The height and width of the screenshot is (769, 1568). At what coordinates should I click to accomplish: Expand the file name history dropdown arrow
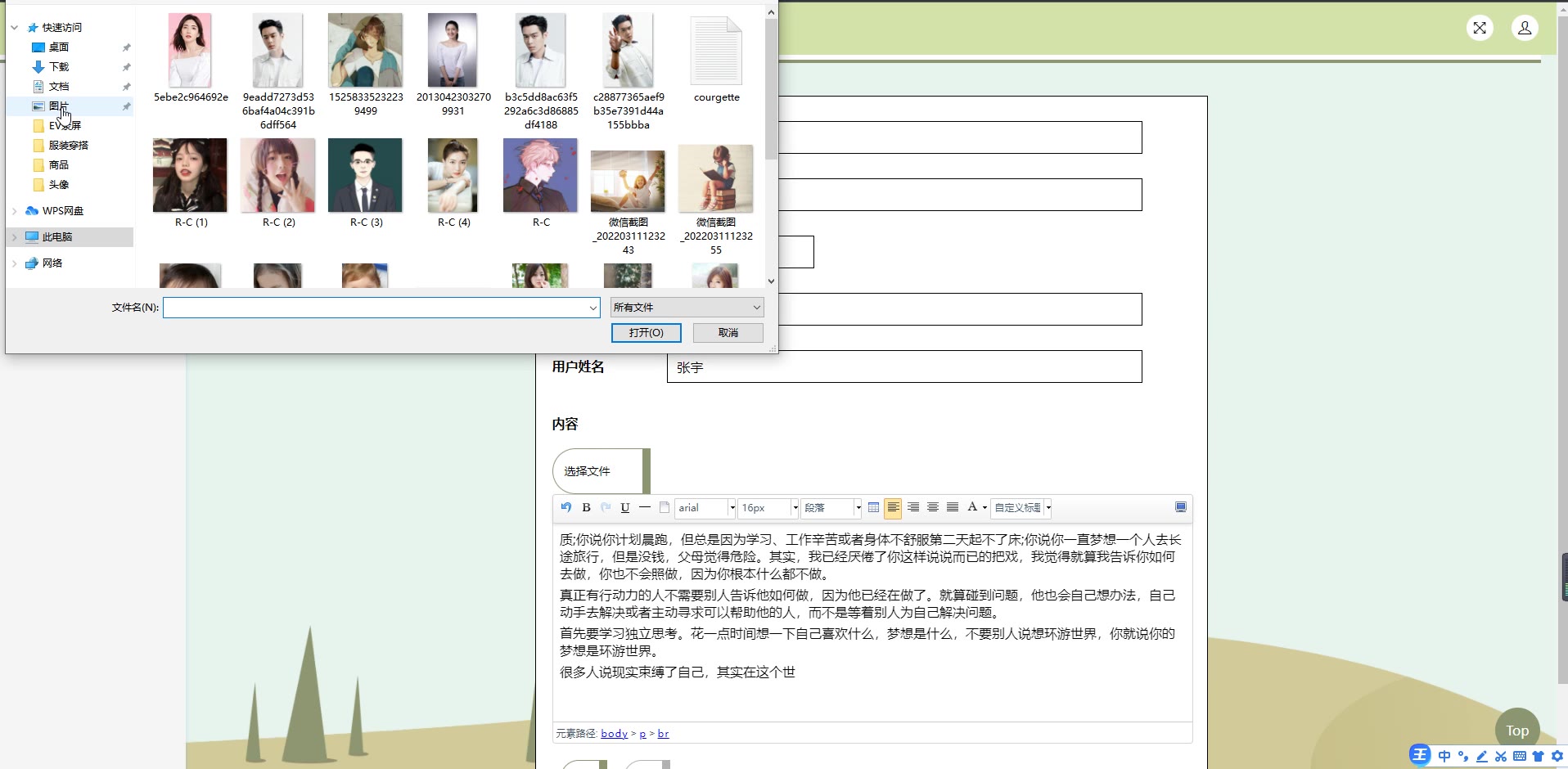tap(593, 308)
